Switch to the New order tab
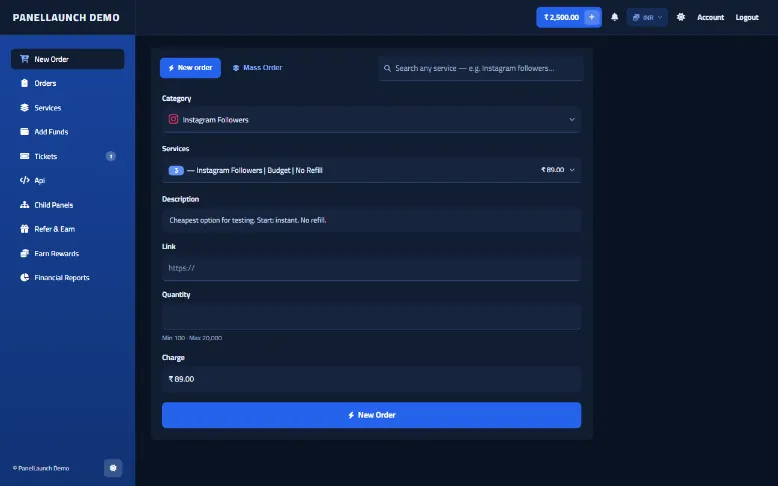This screenshot has height=486, width=778. (x=190, y=68)
